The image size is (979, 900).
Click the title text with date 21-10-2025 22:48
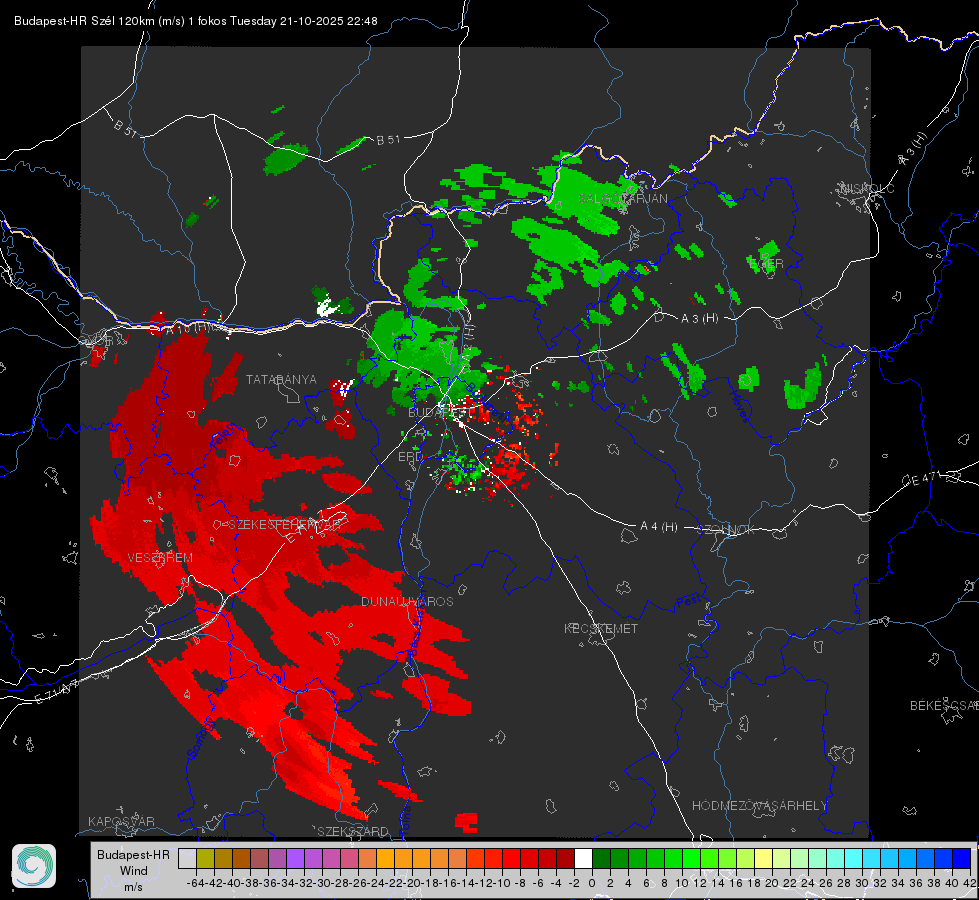pyautogui.click(x=195, y=21)
